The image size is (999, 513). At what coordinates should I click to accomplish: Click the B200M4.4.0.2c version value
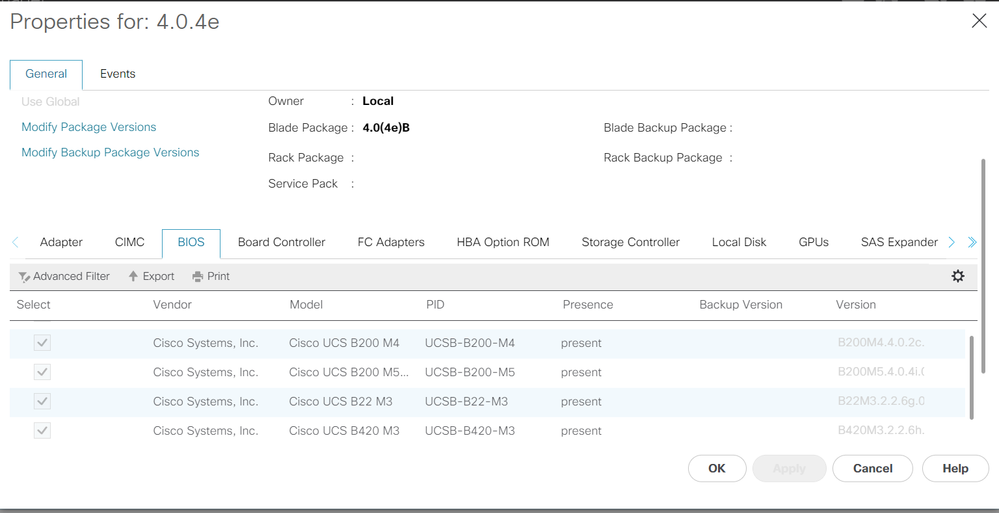tap(880, 343)
